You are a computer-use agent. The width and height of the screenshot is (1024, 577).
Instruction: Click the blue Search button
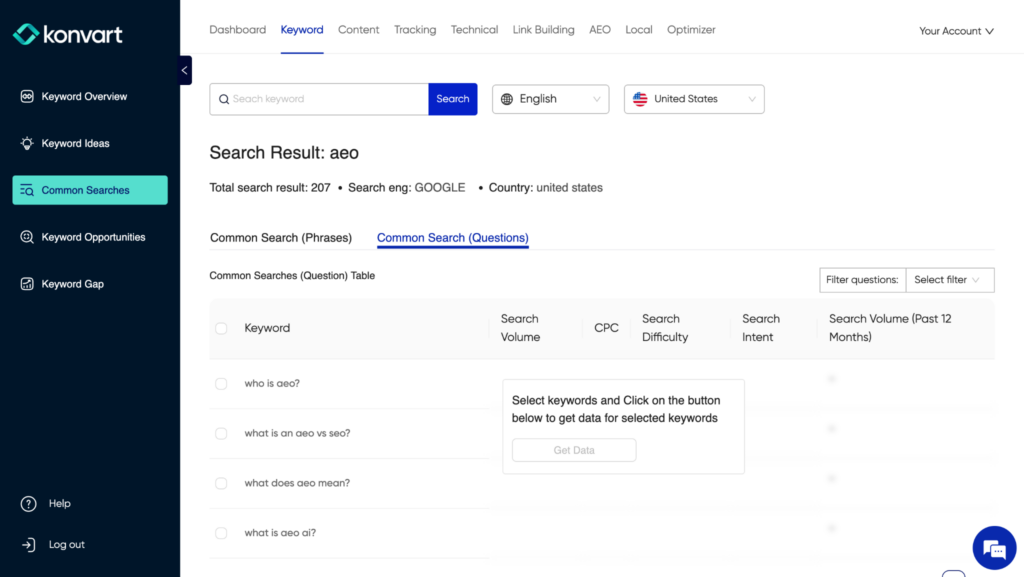[453, 99]
